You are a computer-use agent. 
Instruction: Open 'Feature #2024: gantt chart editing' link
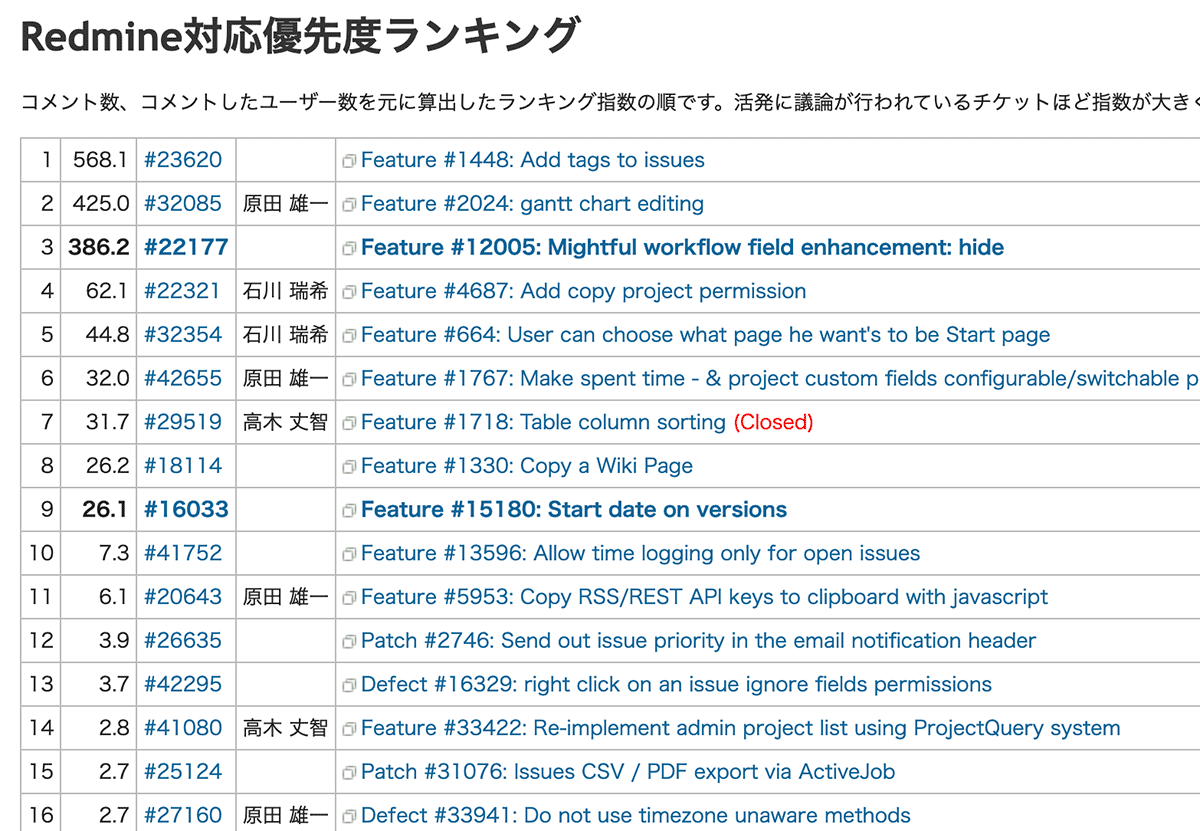pos(532,204)
